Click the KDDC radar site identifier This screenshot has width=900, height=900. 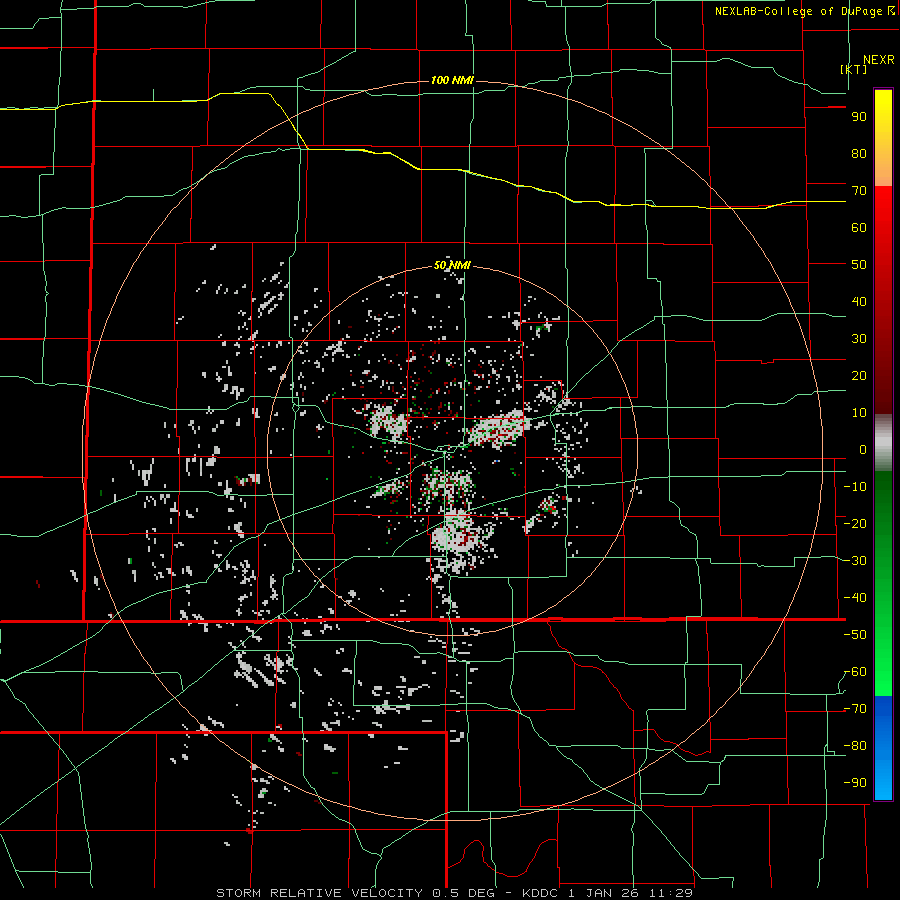(x=541, y=893)
